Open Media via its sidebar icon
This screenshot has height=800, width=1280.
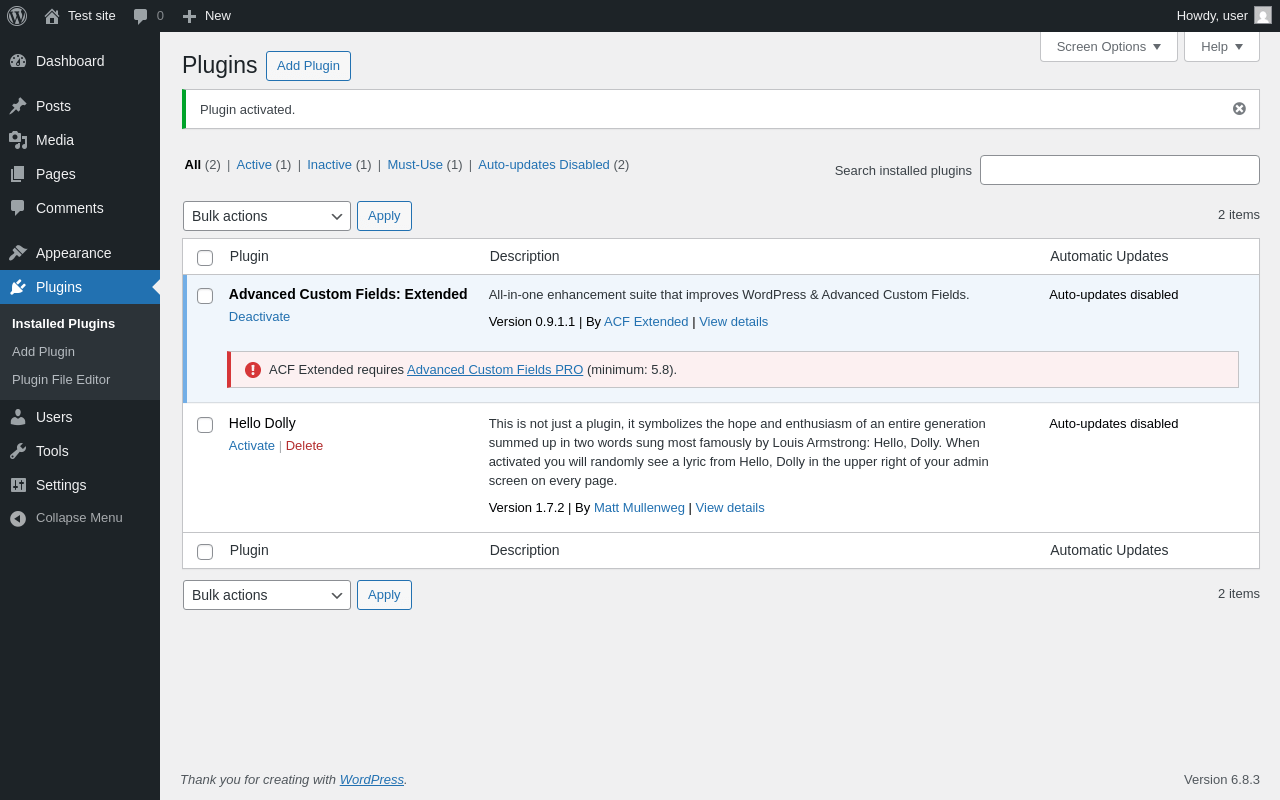coord(18,140)
